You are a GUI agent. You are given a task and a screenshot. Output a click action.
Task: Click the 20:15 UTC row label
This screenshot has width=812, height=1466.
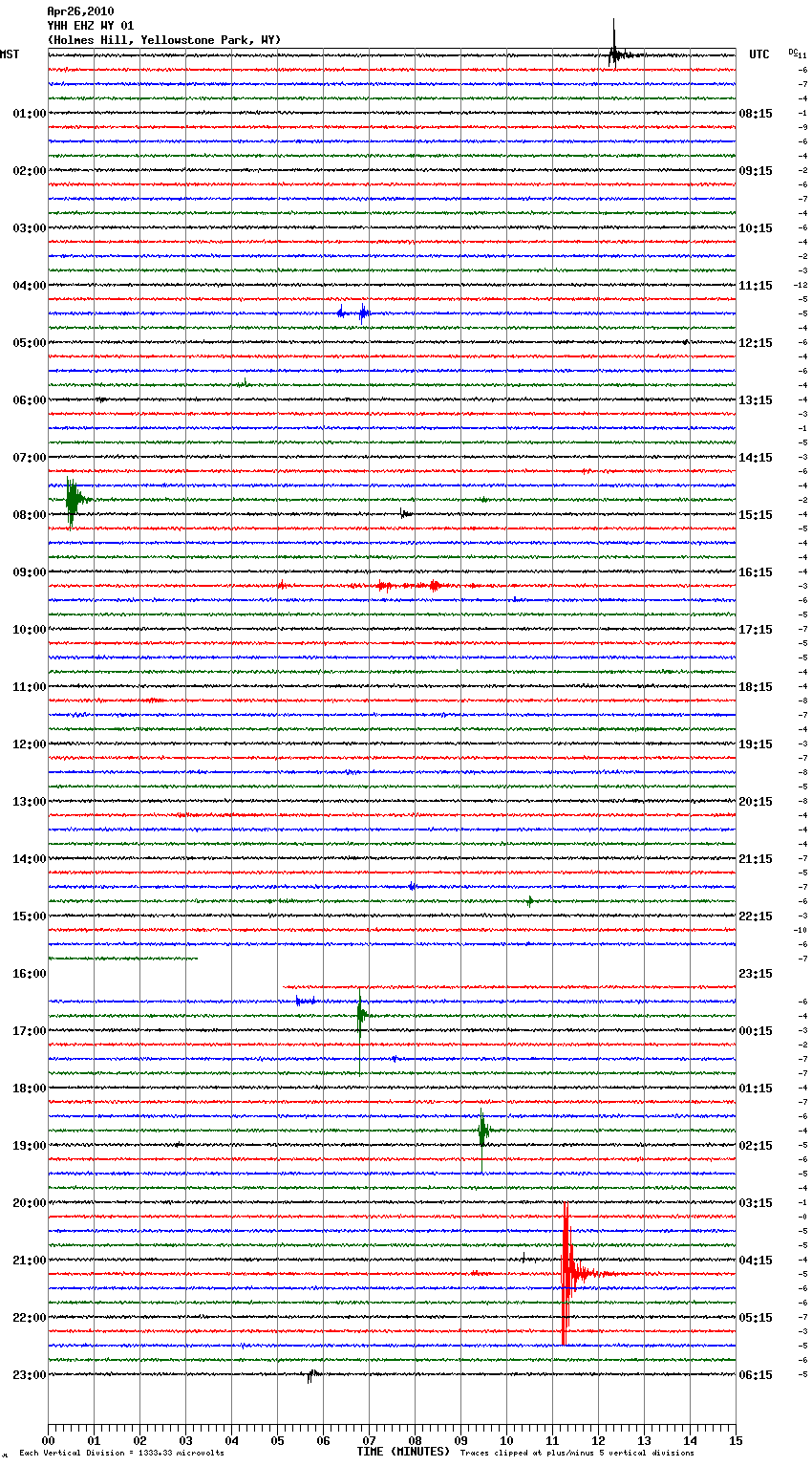point(756,802)
